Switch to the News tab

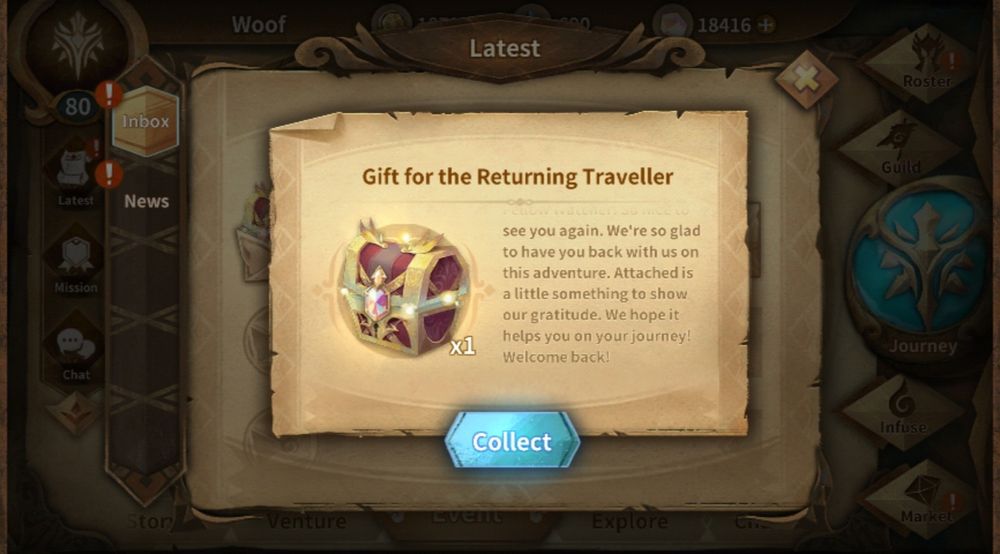point(146,201)
